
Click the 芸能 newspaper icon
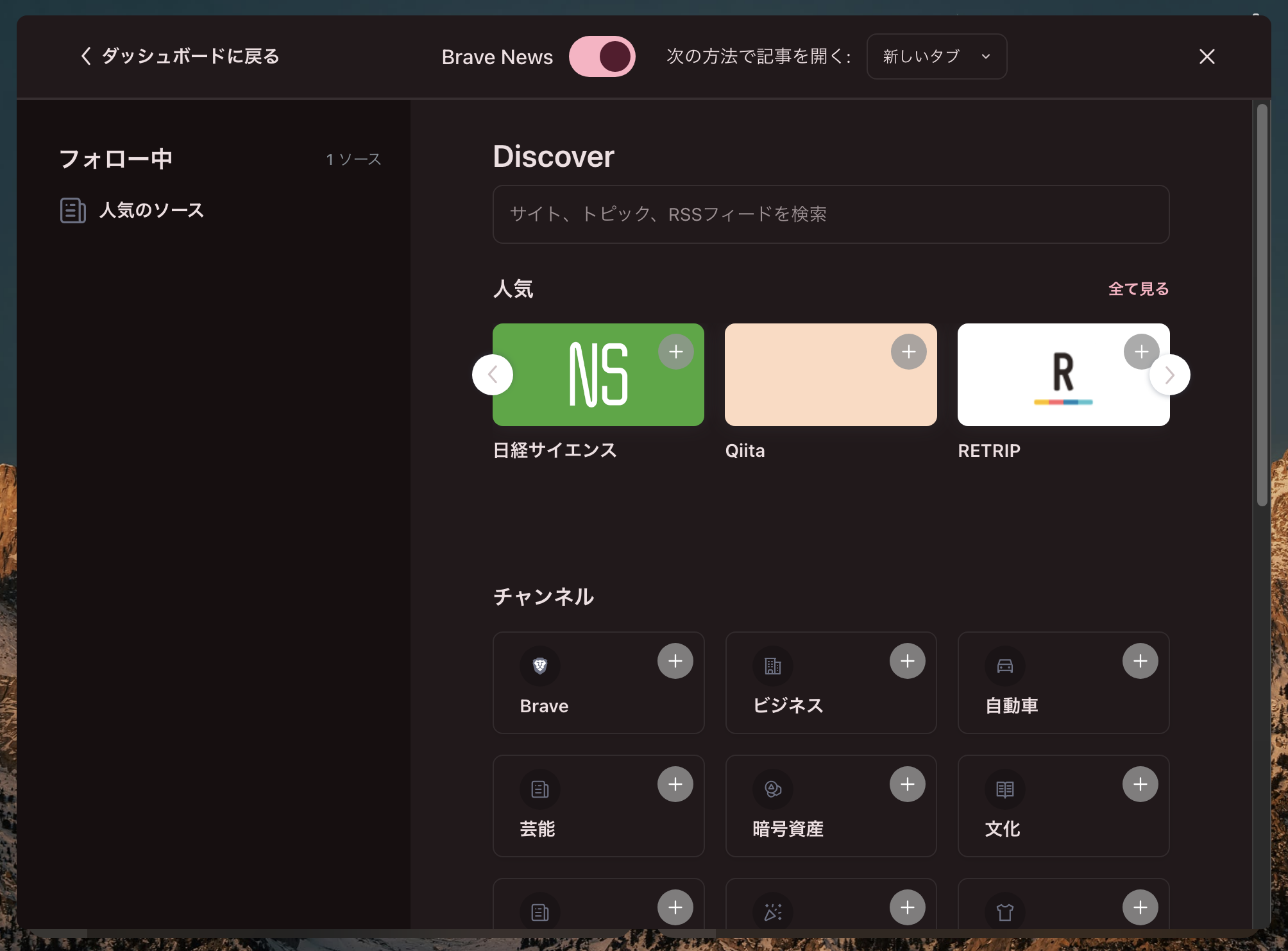(540, 789)
